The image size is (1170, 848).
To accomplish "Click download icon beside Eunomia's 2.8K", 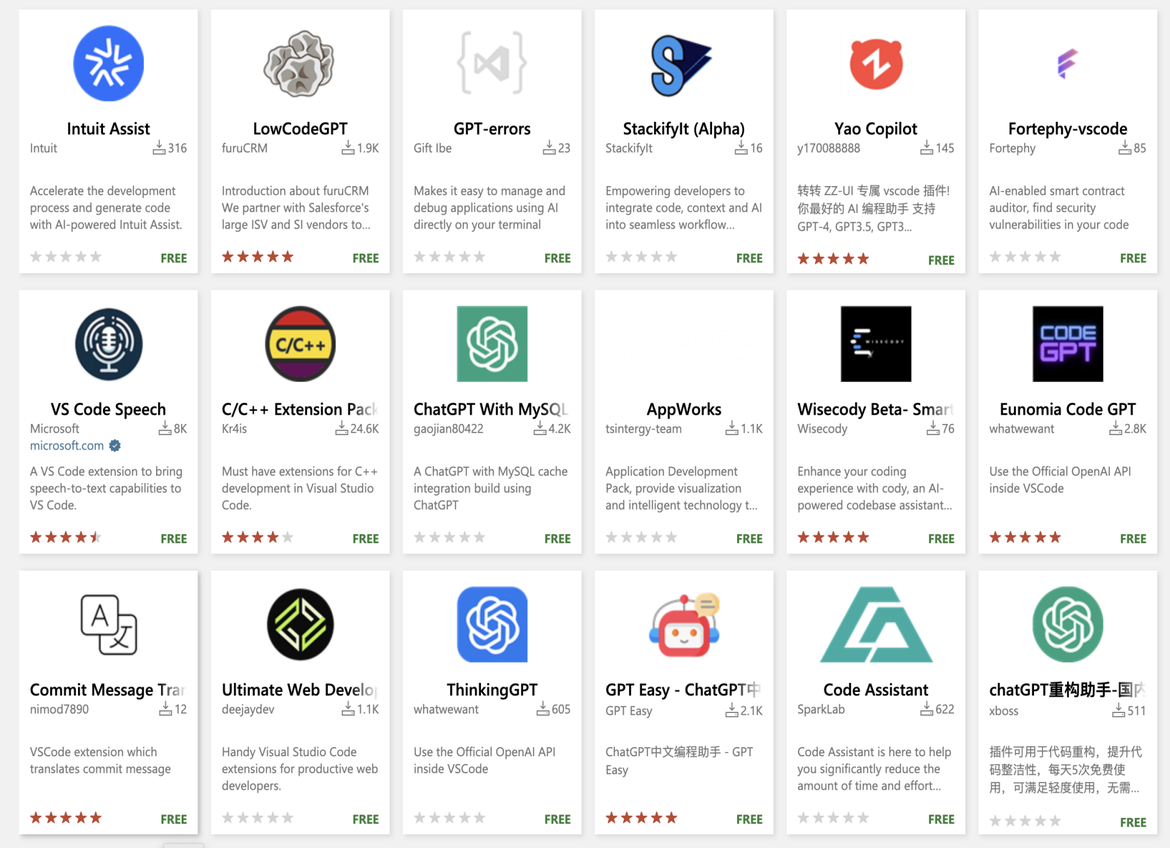I will point(1116,428).
